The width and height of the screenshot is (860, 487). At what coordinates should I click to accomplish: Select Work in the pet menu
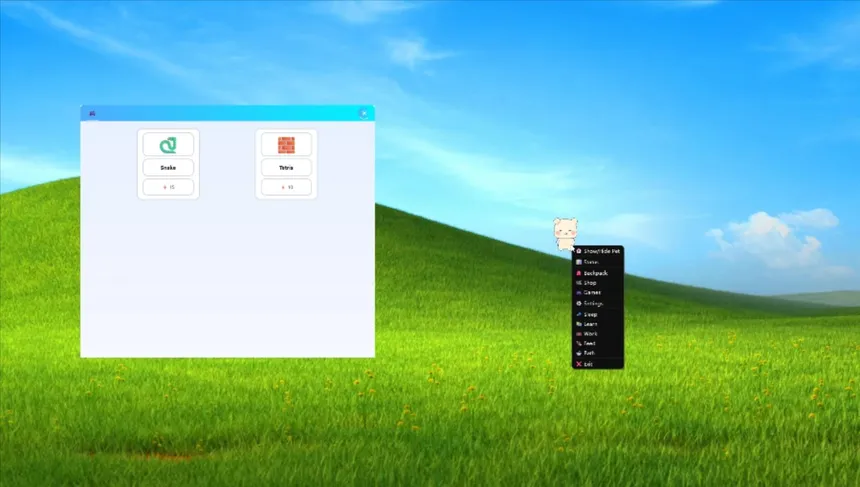(598, 334)
